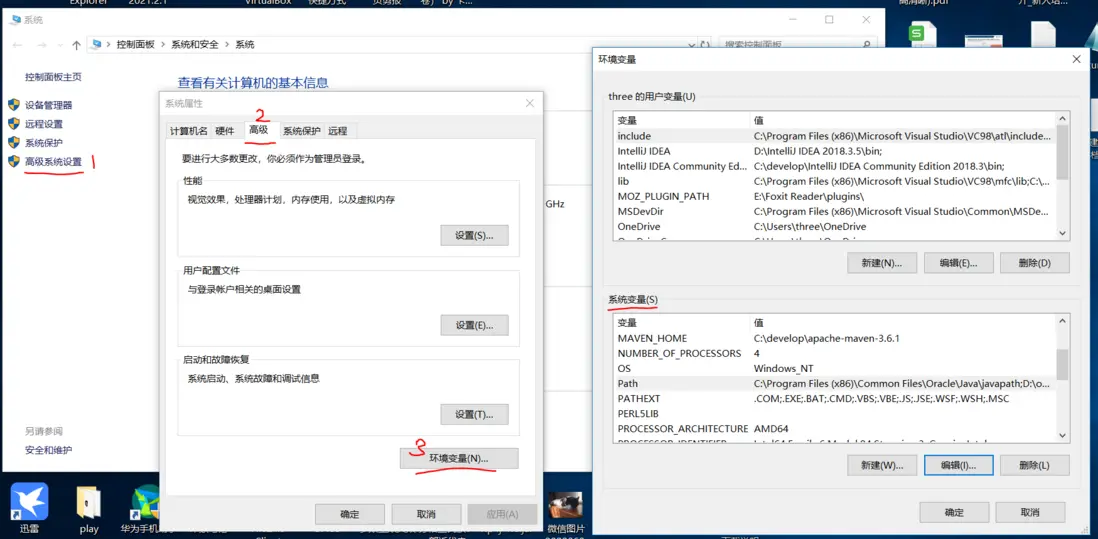Open 高级系统设置 link
This screenshot has width=1098, height=539.
pyautogui.click(x=53, y=162)
